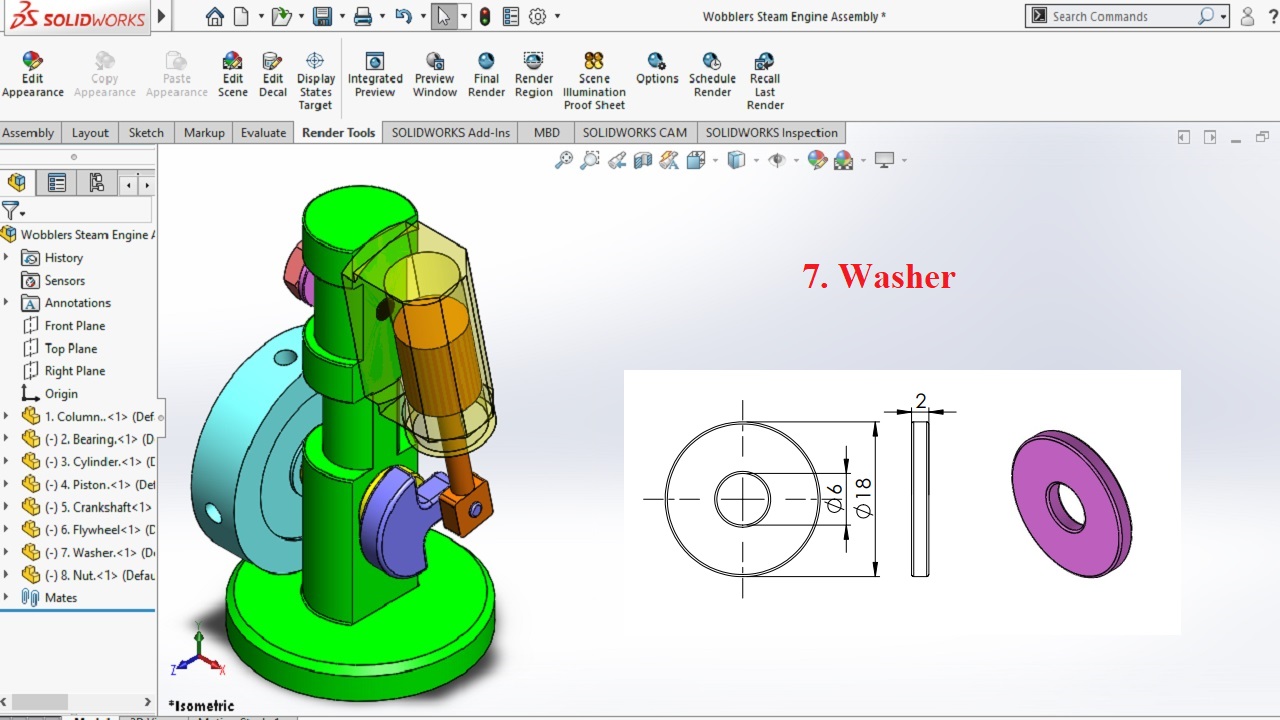
Task: Click the Edit Appearance tool
Action: click(33, 76)
